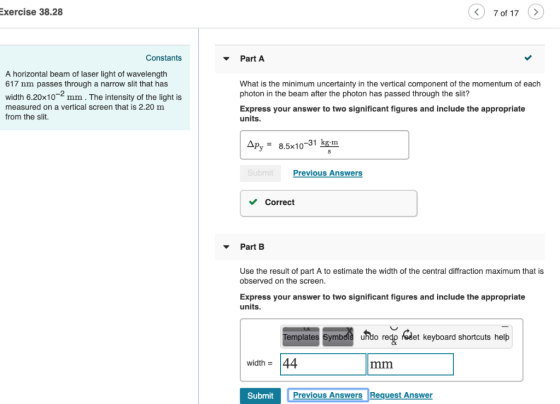
Task: Click the redo icon in toolbar
Action: pyautogui.click(x=390, y=337)
